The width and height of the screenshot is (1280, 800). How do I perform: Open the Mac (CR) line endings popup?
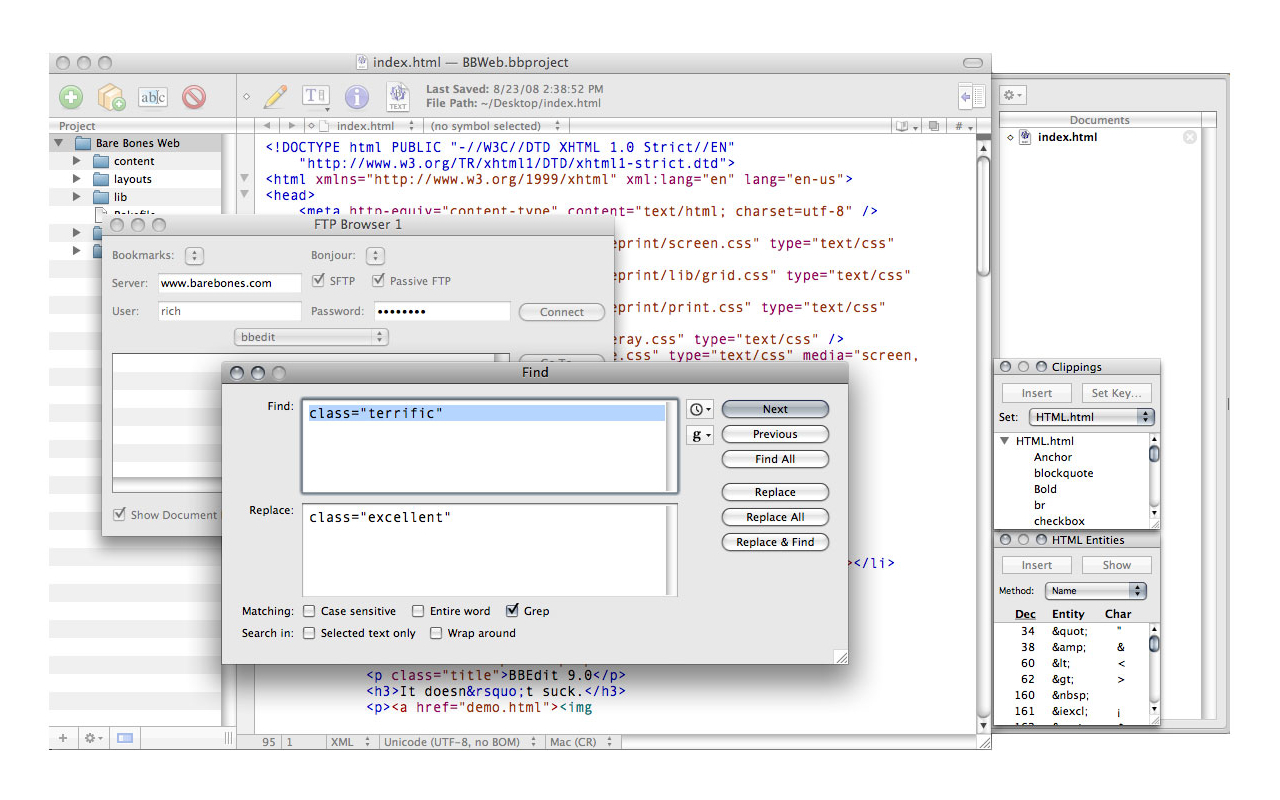click(x=582, y=742)
